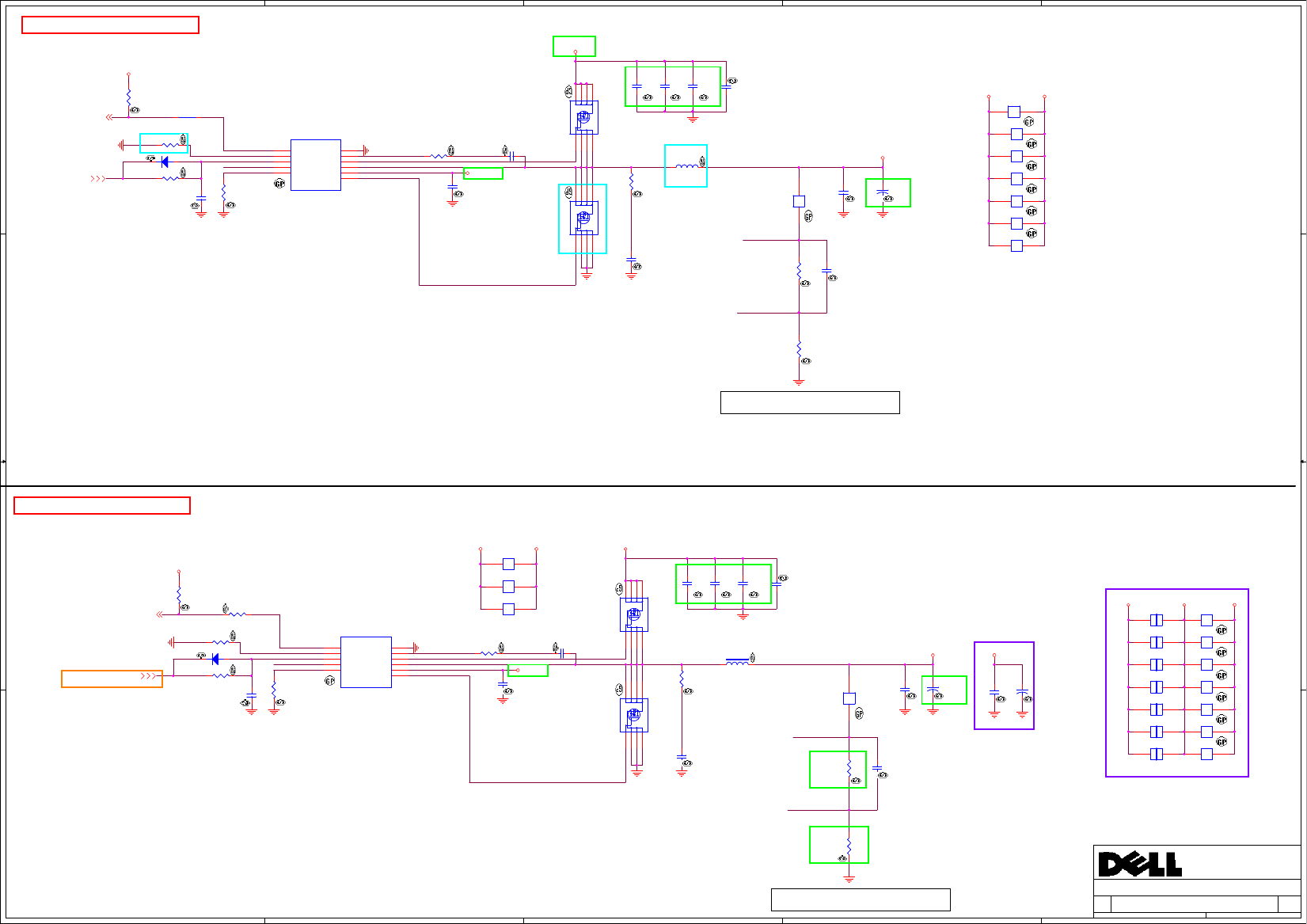The image size is (1307, 924).
Task: Click the triple-arrow port inside orange box
Action: (148, 676)
